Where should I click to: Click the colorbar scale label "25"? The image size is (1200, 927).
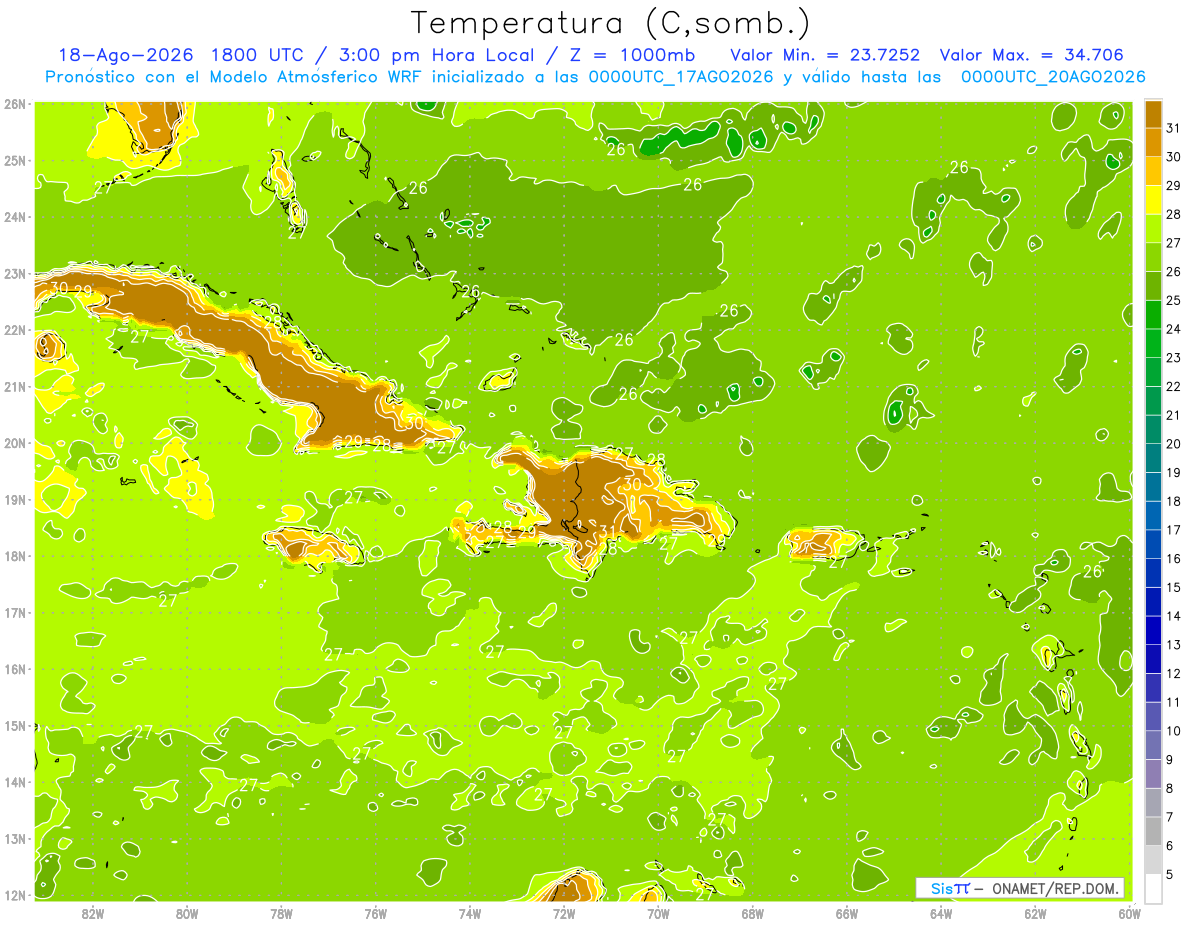coord(1173,300)
